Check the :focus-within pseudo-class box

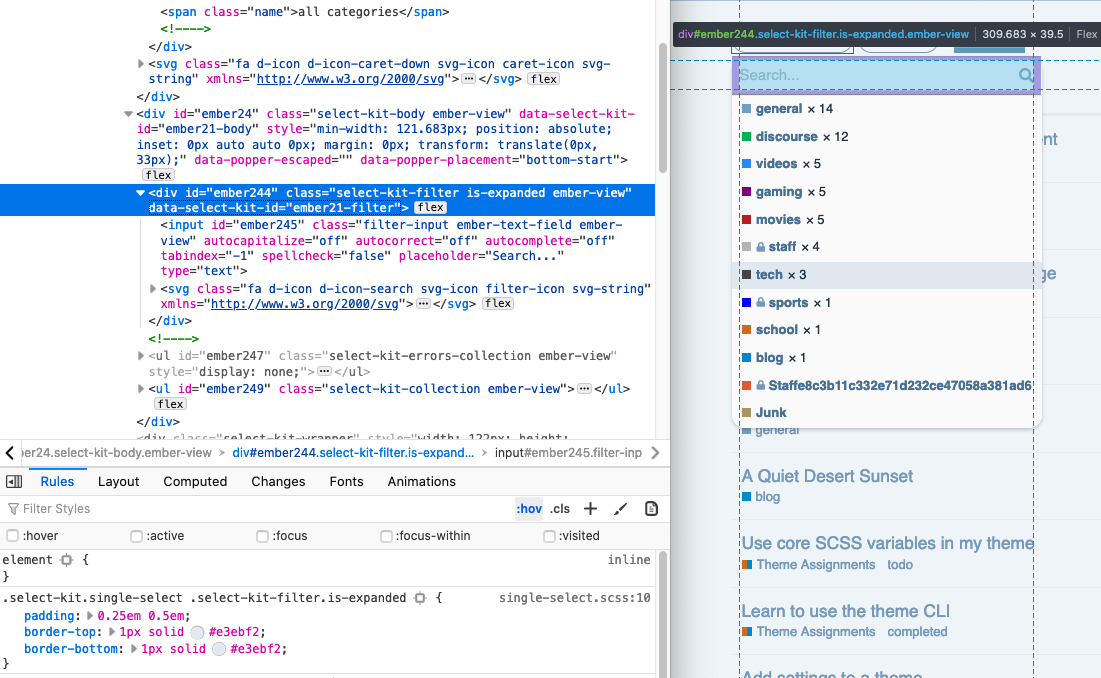pos(386,536)
